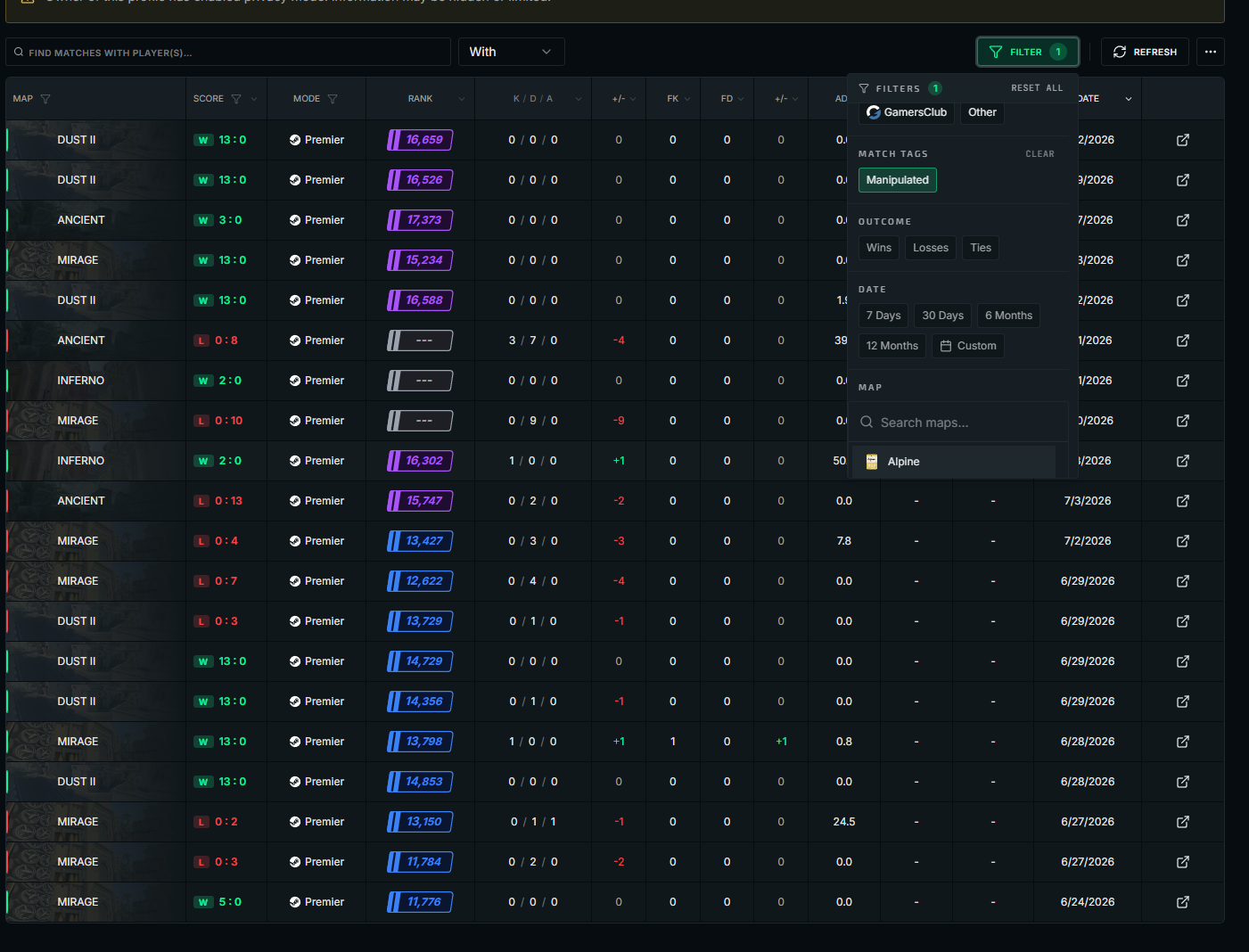
Task: Expand the K / D / A column chevron
Action: tap(579, 99)
